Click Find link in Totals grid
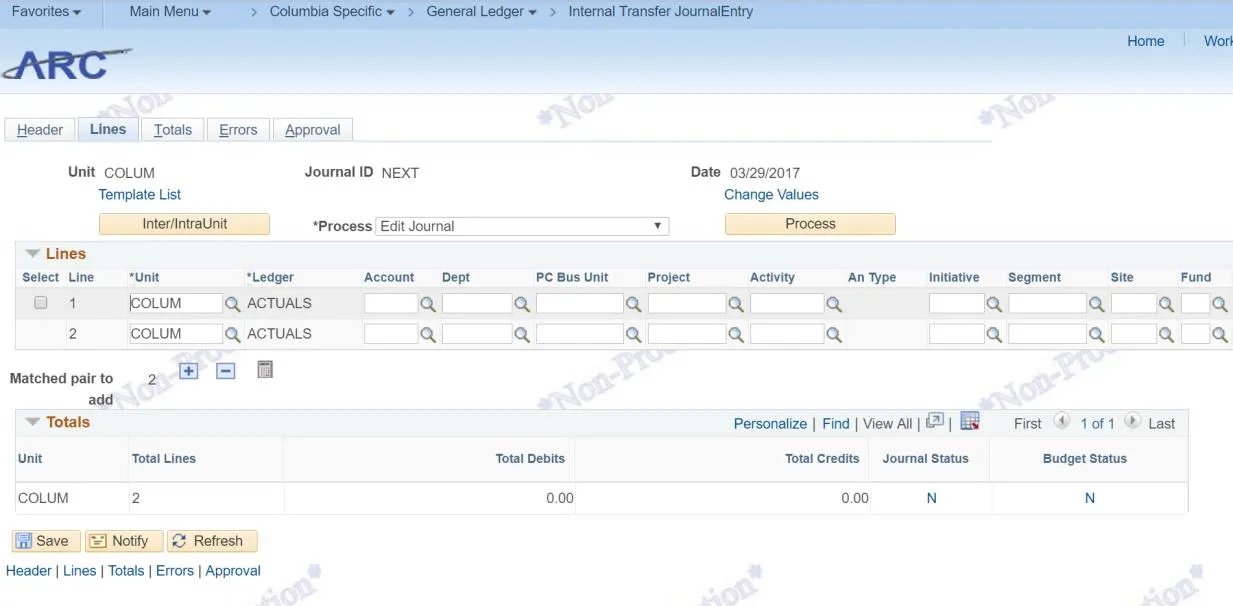This screenshot has height=606, width=1233. 836,424
